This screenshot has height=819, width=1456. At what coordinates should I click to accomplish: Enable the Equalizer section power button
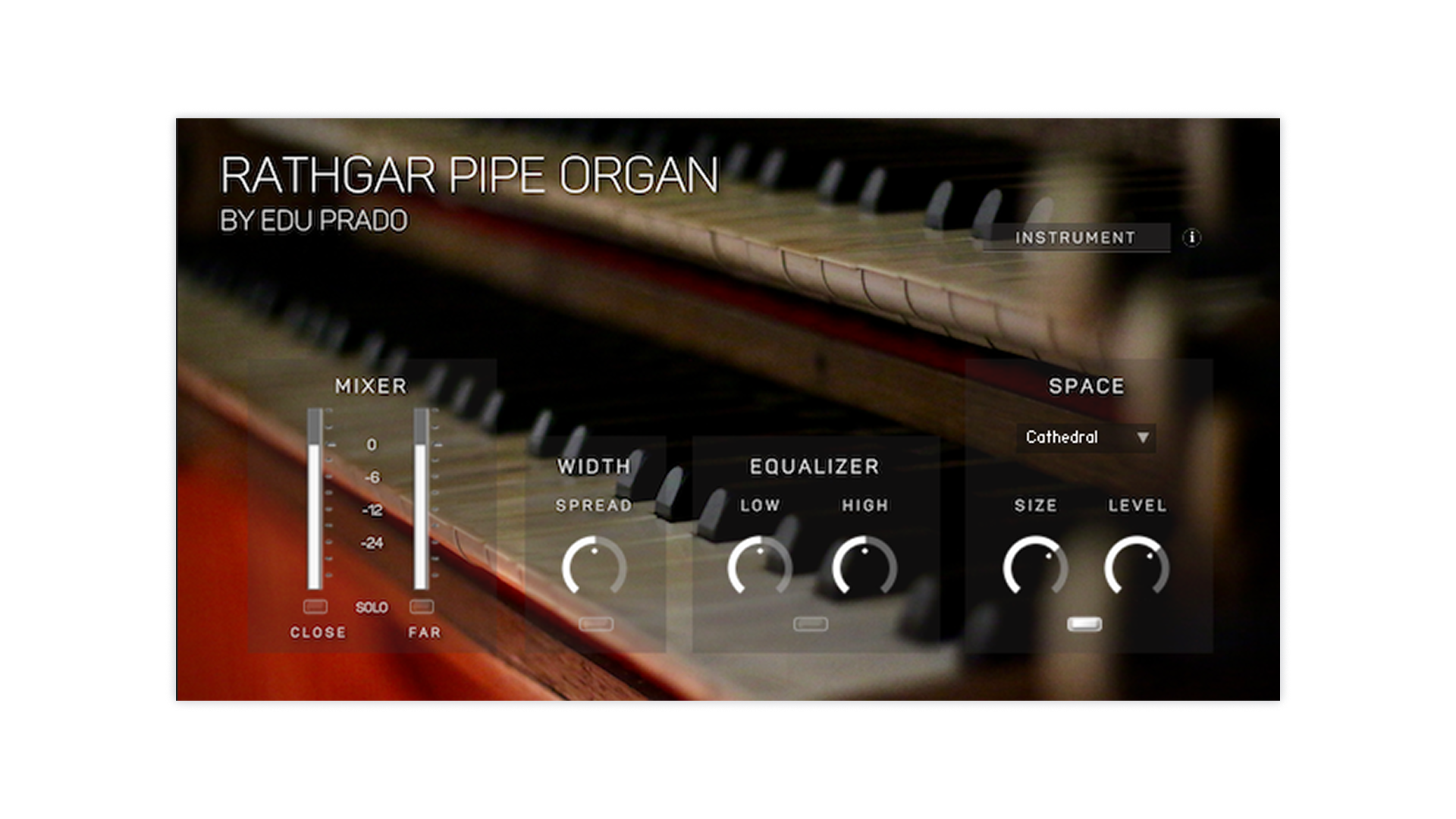click(811, 624)
